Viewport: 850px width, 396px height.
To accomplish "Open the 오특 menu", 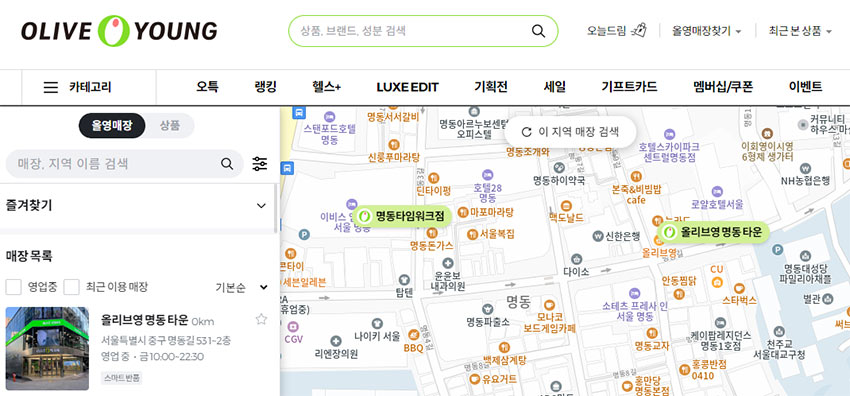I will coord(207,87).
